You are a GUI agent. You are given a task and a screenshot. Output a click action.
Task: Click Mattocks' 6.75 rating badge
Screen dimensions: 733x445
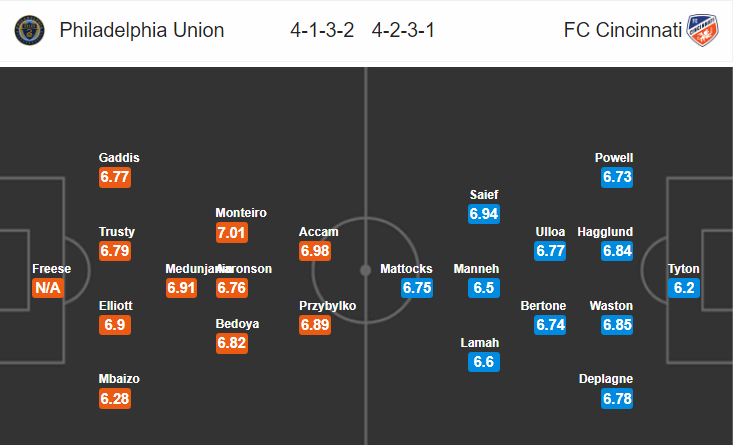(x=417, y=288)
